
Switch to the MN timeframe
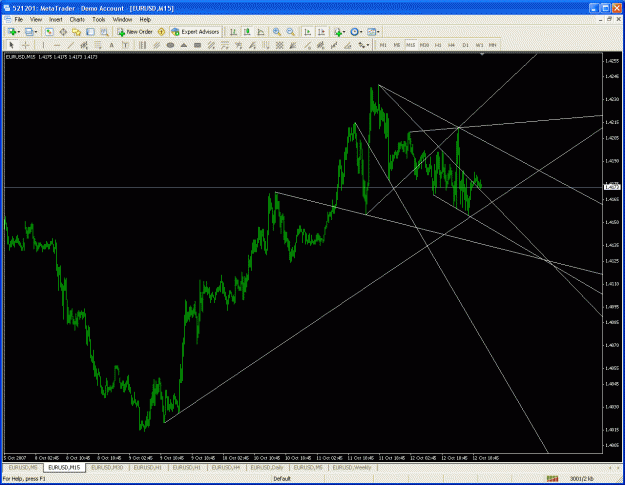(x=493, y=45)
